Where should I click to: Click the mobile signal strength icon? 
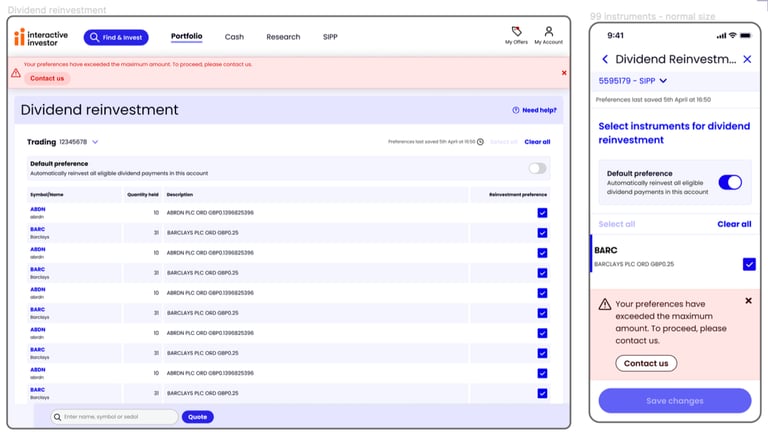[721, 36]
